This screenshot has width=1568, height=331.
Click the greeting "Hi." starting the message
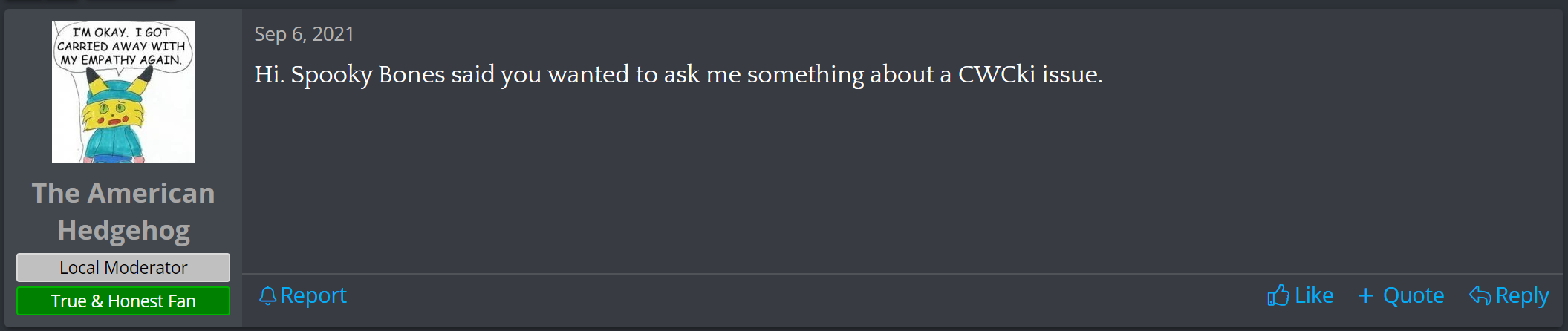(x=269, y=74)
